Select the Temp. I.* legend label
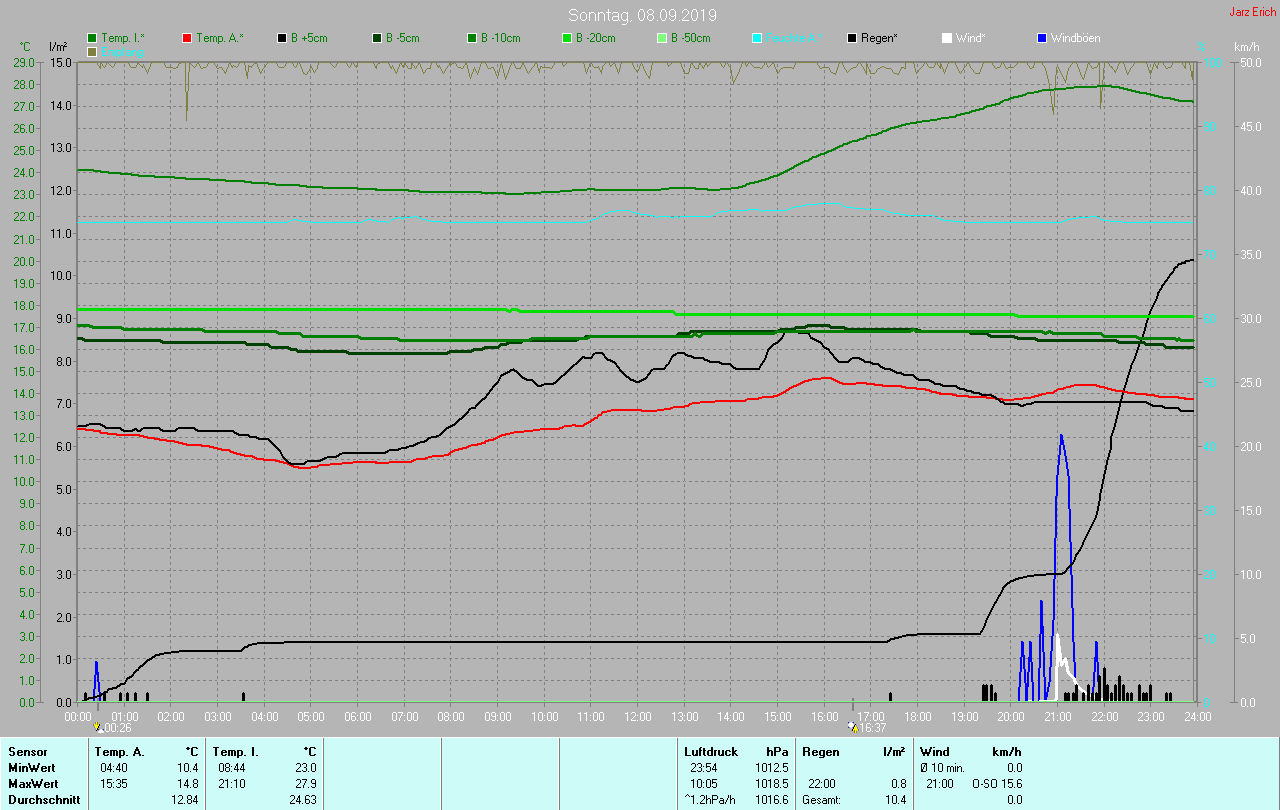This screenshot has height=810, width=1280. tap(122, 38)
